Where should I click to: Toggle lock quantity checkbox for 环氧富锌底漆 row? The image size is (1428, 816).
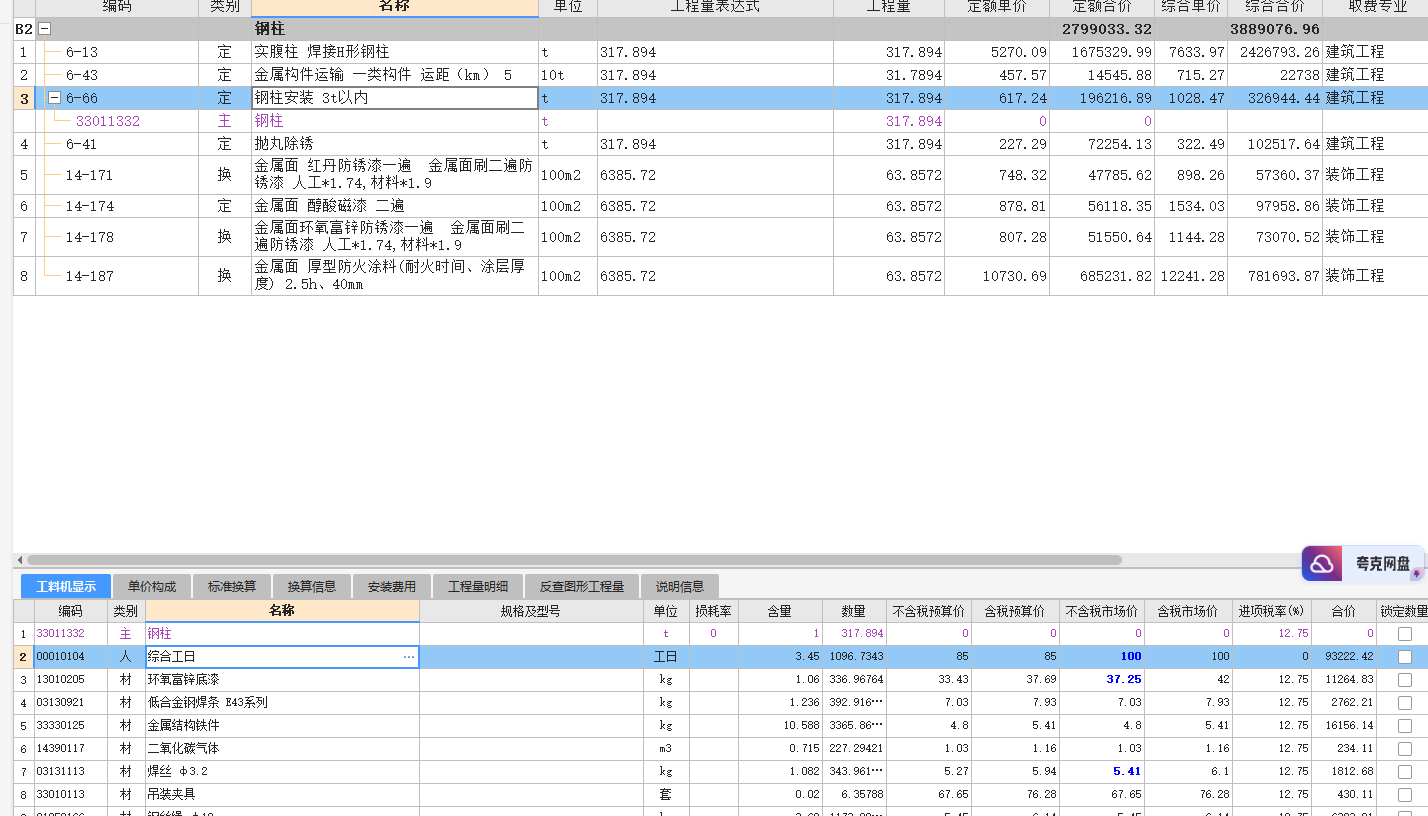click(1405, 680)
